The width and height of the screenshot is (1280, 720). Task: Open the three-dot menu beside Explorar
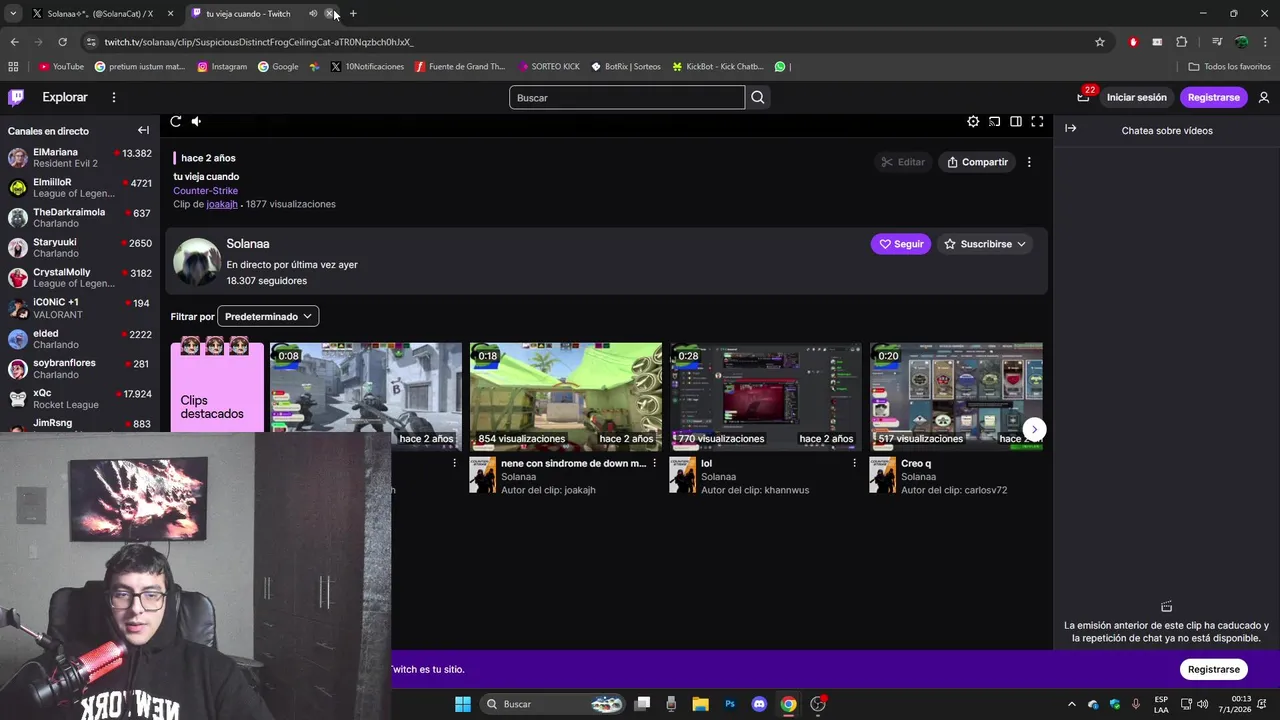(x=114, y=97)
